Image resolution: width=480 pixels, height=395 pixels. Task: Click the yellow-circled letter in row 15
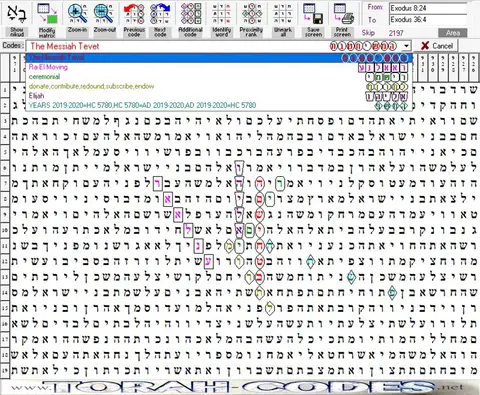(x=269, y=309)
